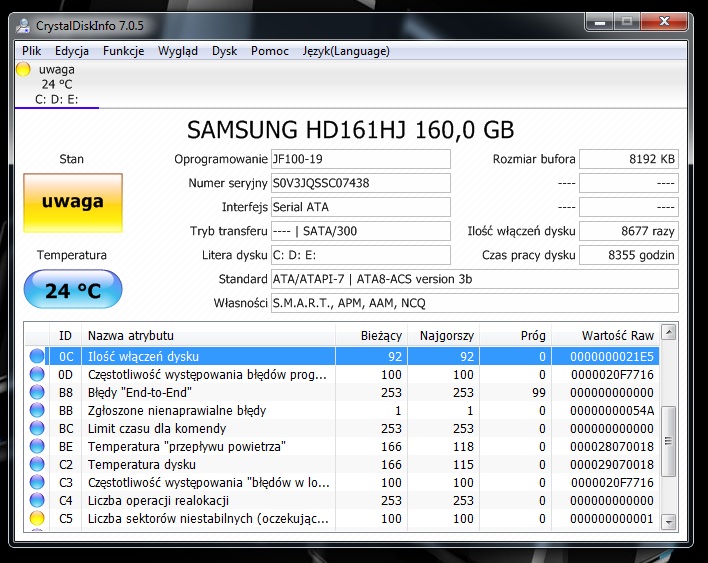Select row Ilość włączeń dysku

pos(342,356)
